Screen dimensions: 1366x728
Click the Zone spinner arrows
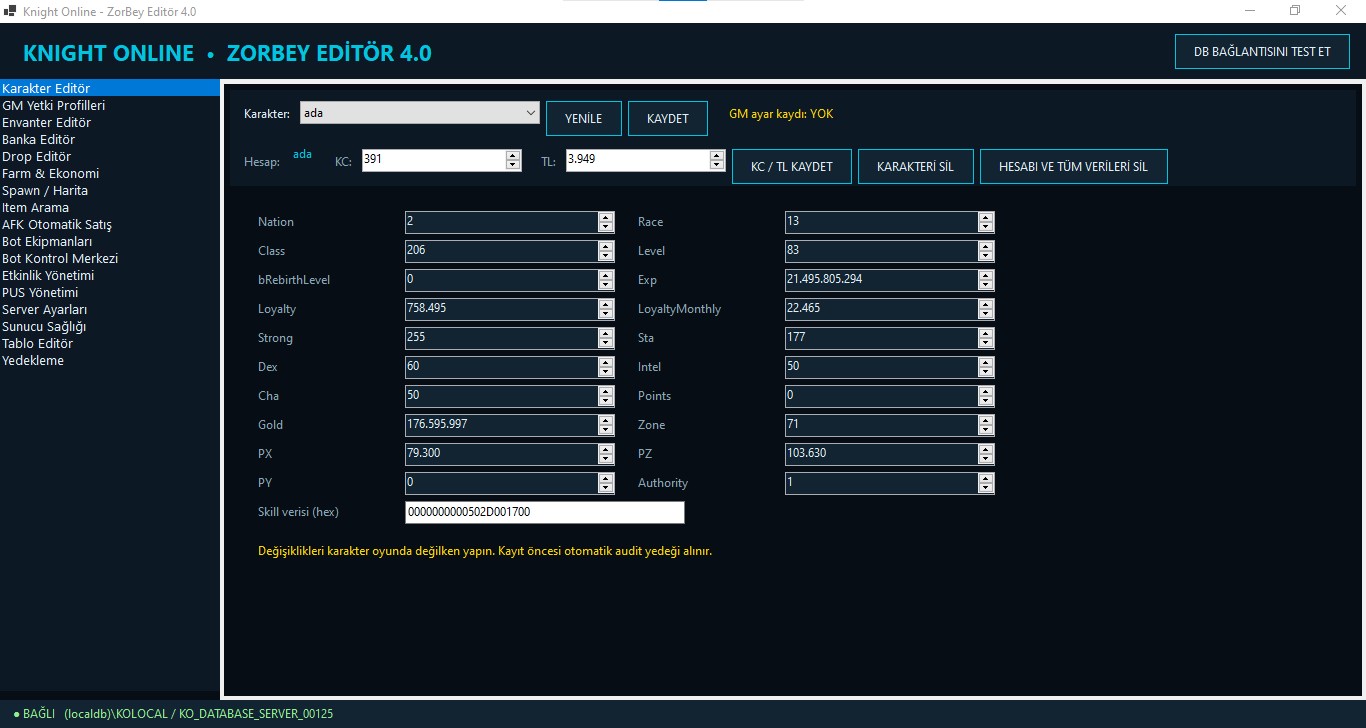tap(986, 425)
